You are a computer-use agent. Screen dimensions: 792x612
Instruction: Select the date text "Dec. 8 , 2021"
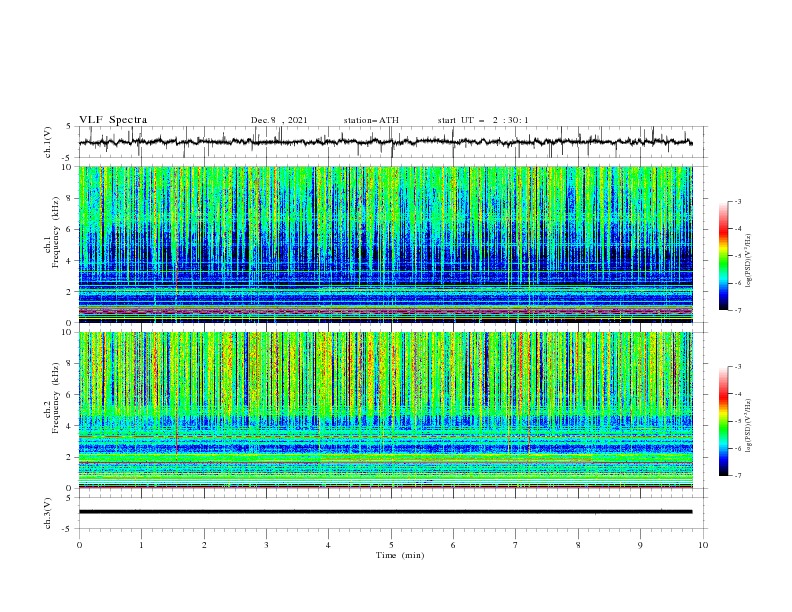(279, 120)
